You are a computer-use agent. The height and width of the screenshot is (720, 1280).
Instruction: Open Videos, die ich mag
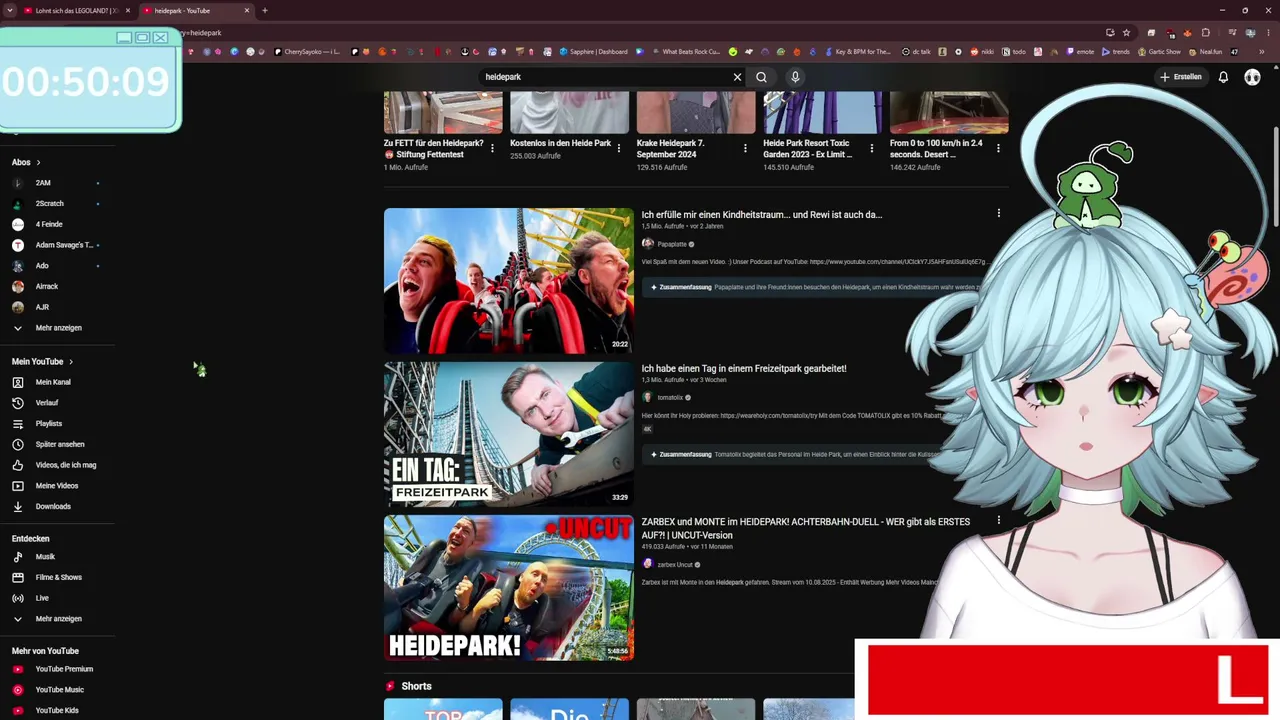tap(55, 465)
